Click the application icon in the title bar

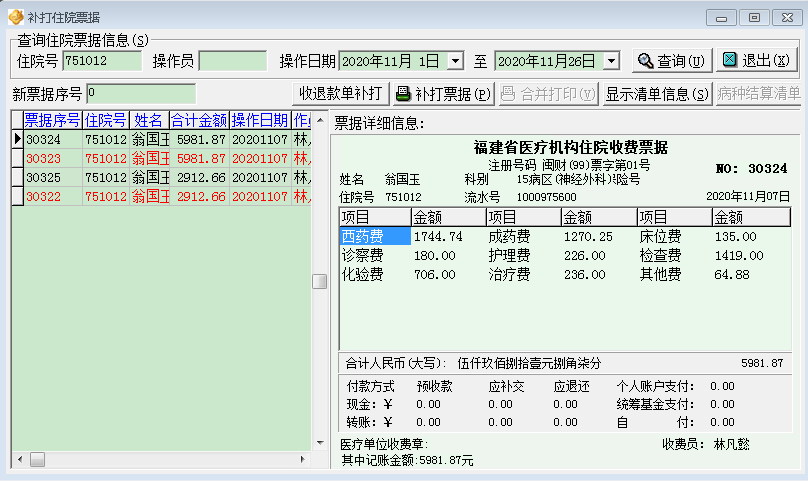[15, 17]
